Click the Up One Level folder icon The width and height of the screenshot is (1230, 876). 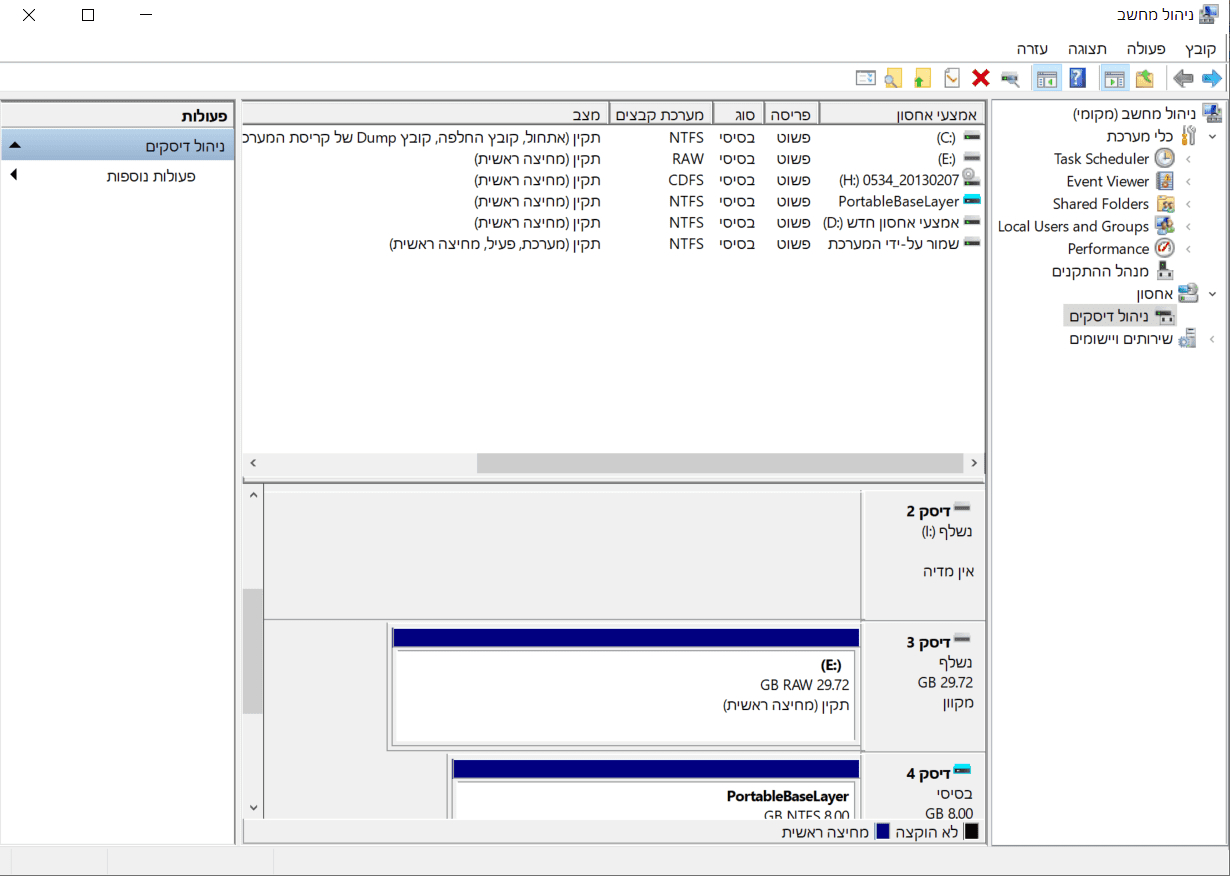[1144, 78]
